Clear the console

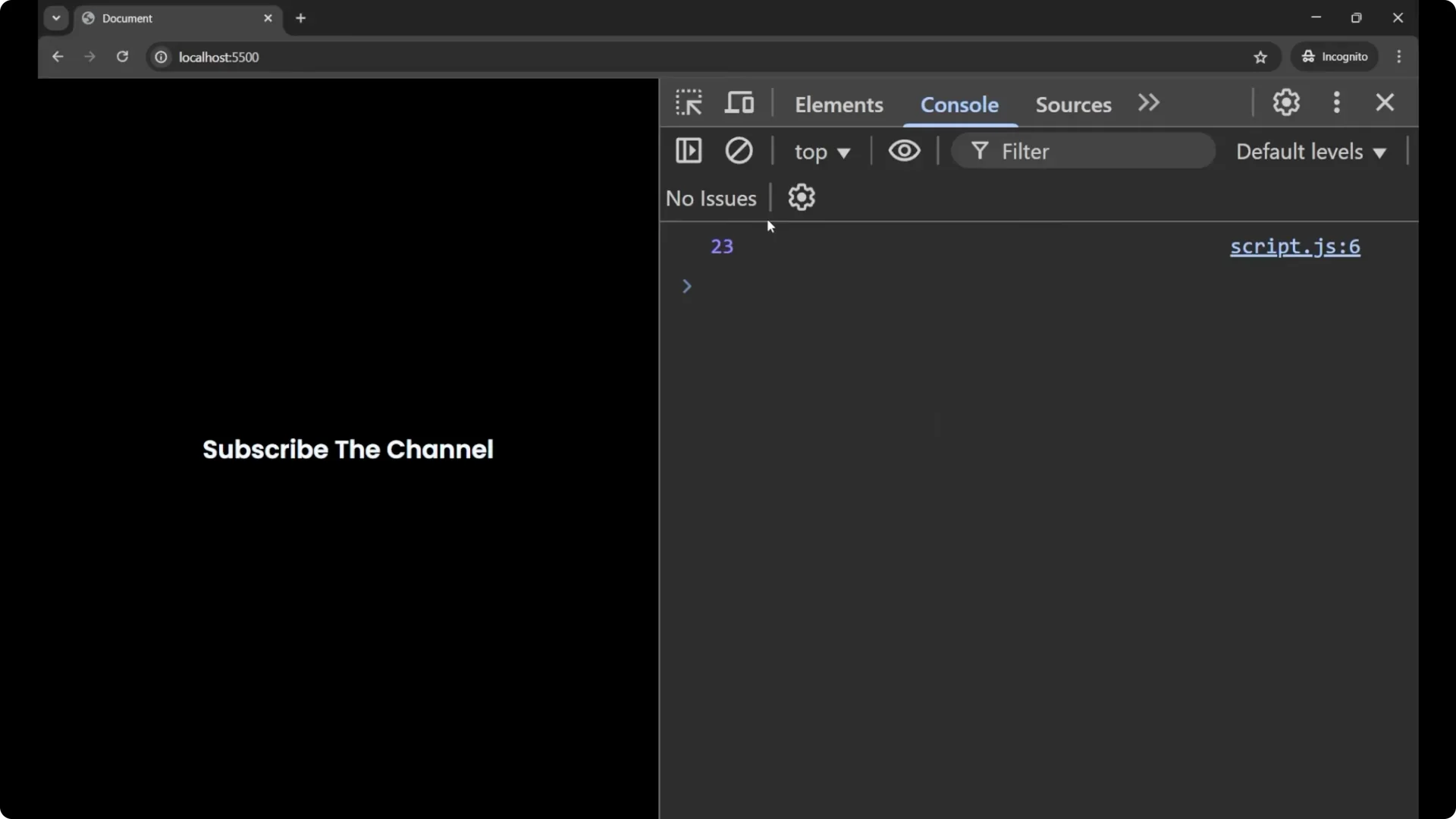point(739,151)
